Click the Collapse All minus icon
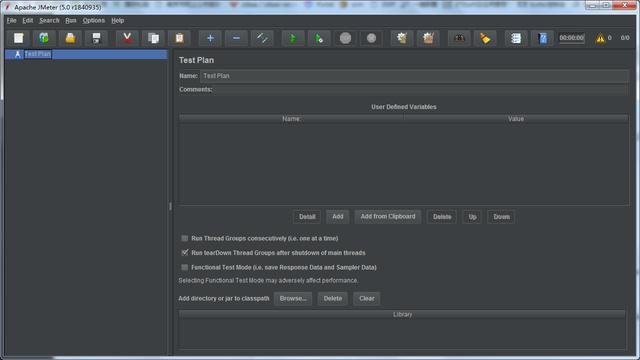Screen dimensions: 640x360 pyautogui.click(x=236, y=38)
